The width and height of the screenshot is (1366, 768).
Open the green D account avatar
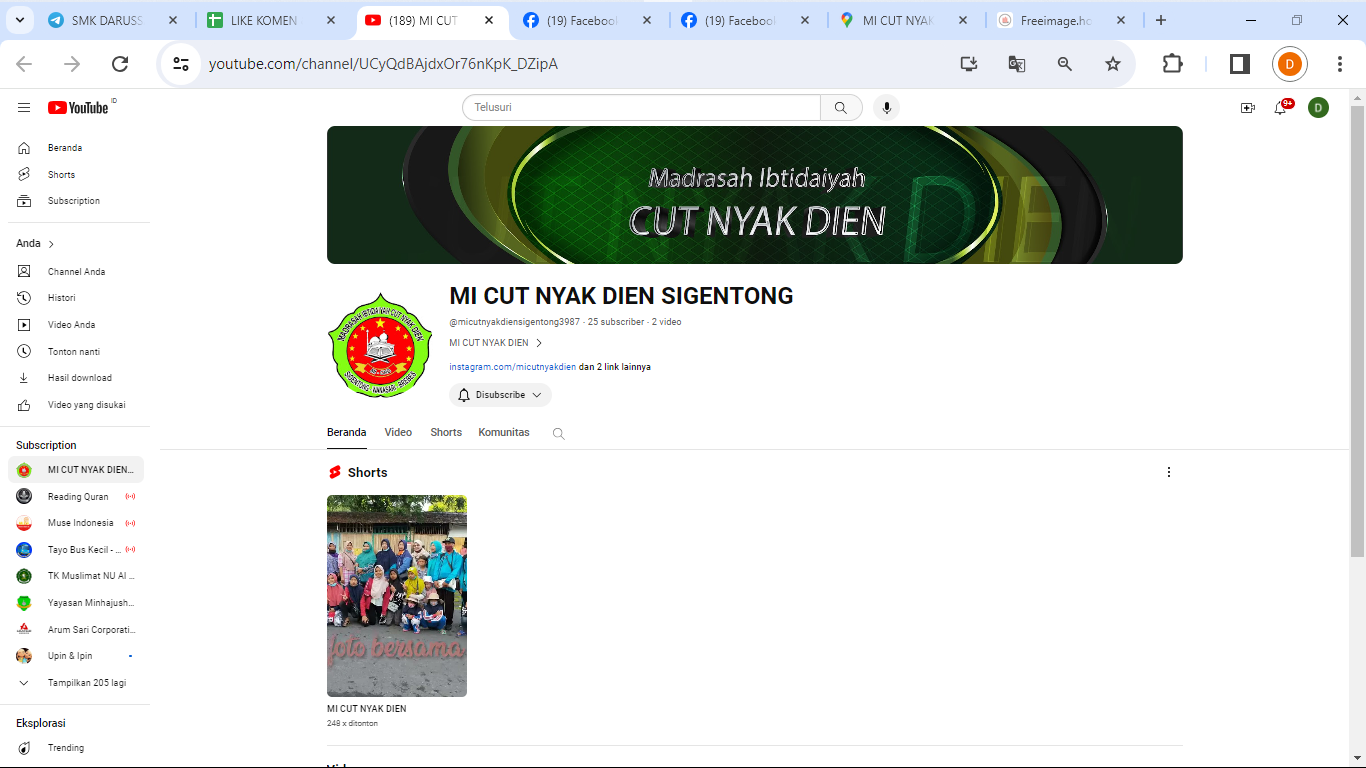pyautogui.click(x=1318, y=107)
